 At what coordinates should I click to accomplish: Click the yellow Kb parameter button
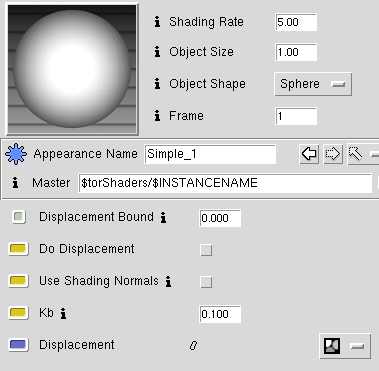point(18,313)
